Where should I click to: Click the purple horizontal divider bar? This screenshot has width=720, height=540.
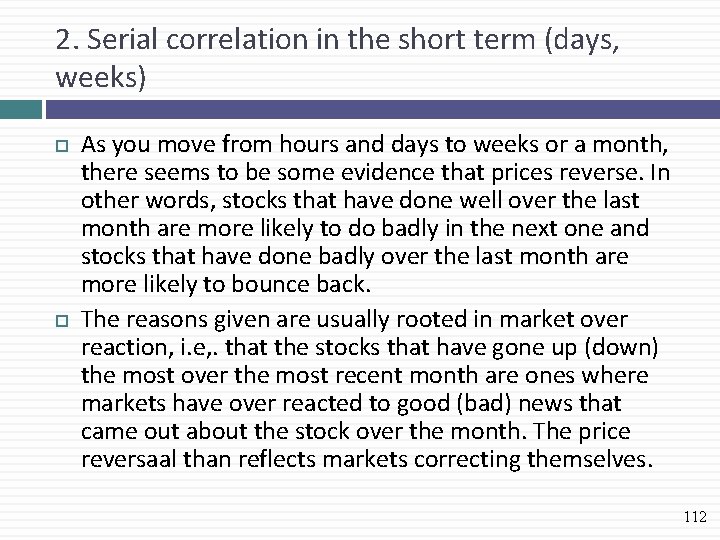[382, 109]
